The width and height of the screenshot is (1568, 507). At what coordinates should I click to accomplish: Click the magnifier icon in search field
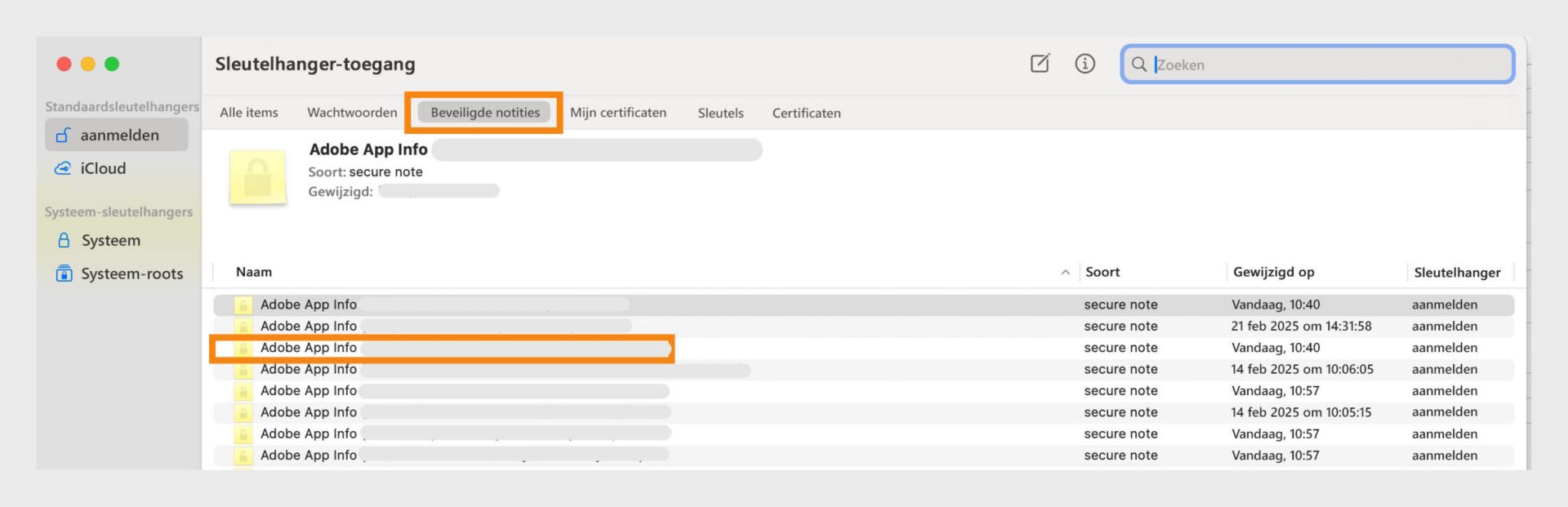(x=1138, y=64)
